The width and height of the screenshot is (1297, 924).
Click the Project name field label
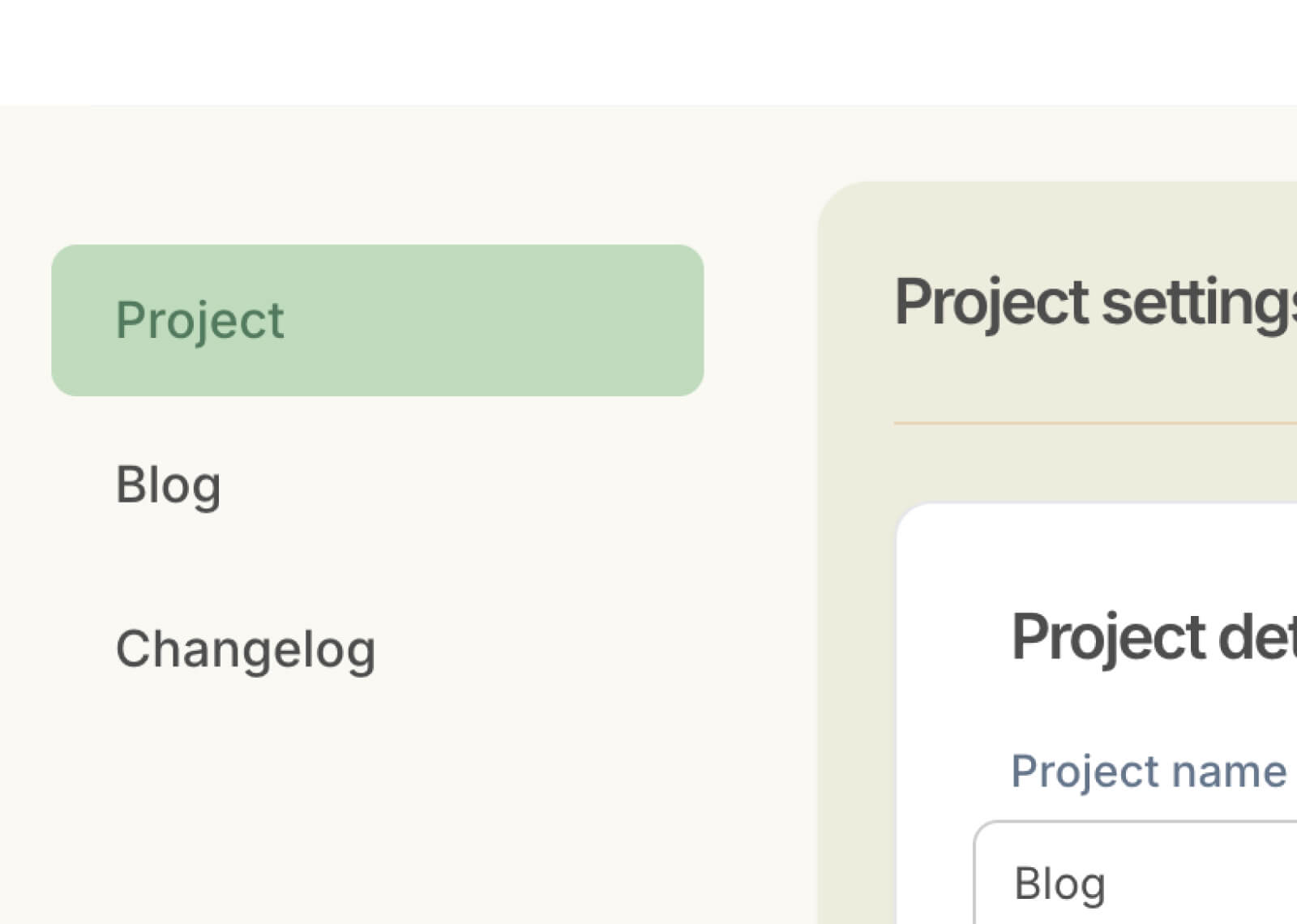[1148, 771]
